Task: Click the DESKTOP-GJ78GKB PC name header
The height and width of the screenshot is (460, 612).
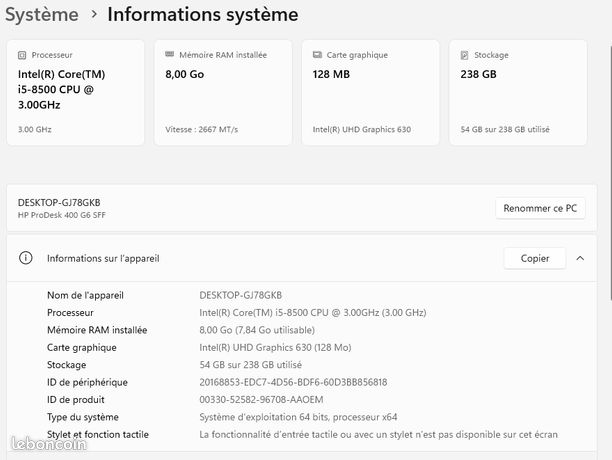Action: [59, 203]
